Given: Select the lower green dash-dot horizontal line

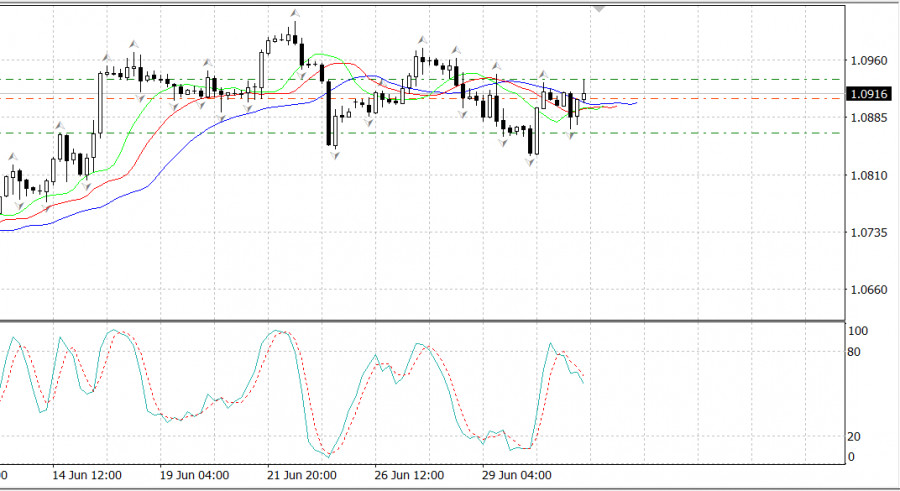Looking at the screenshot, I should [700, 133].
